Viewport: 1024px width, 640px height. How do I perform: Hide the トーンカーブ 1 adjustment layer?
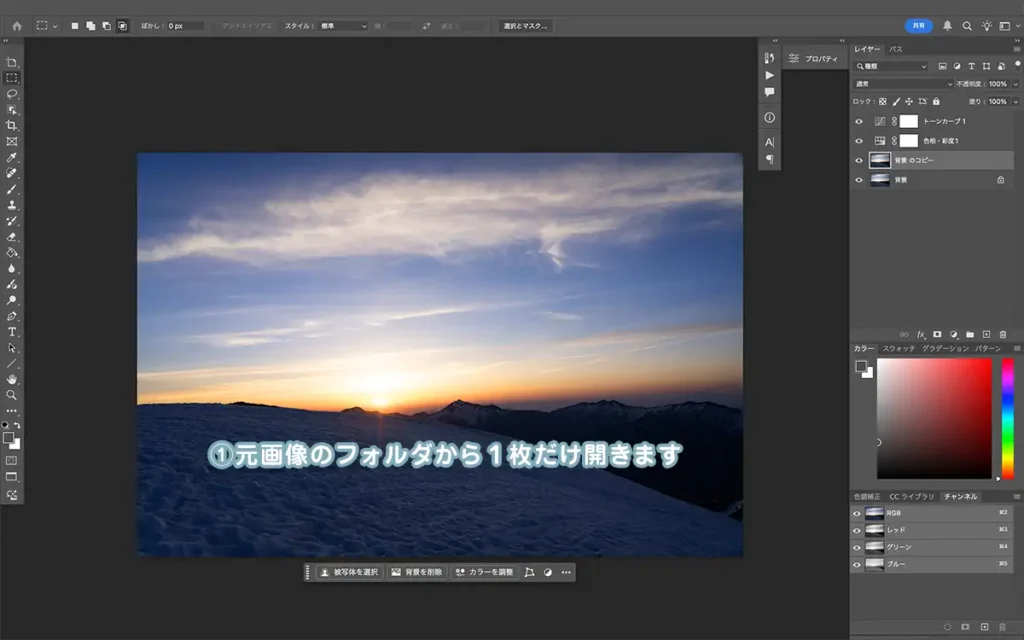(x=859, y=121)
